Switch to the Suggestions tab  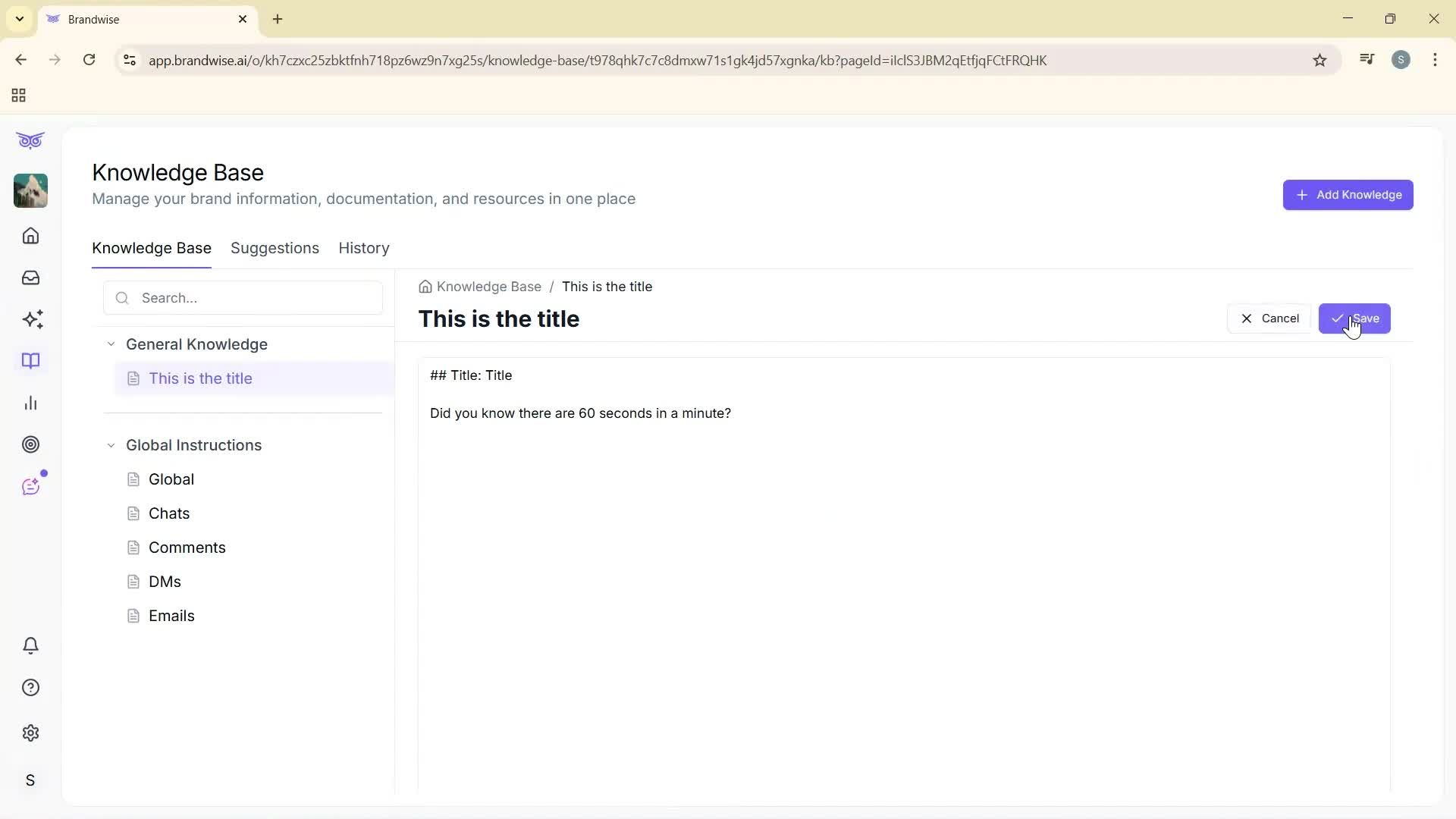[275, 248]
